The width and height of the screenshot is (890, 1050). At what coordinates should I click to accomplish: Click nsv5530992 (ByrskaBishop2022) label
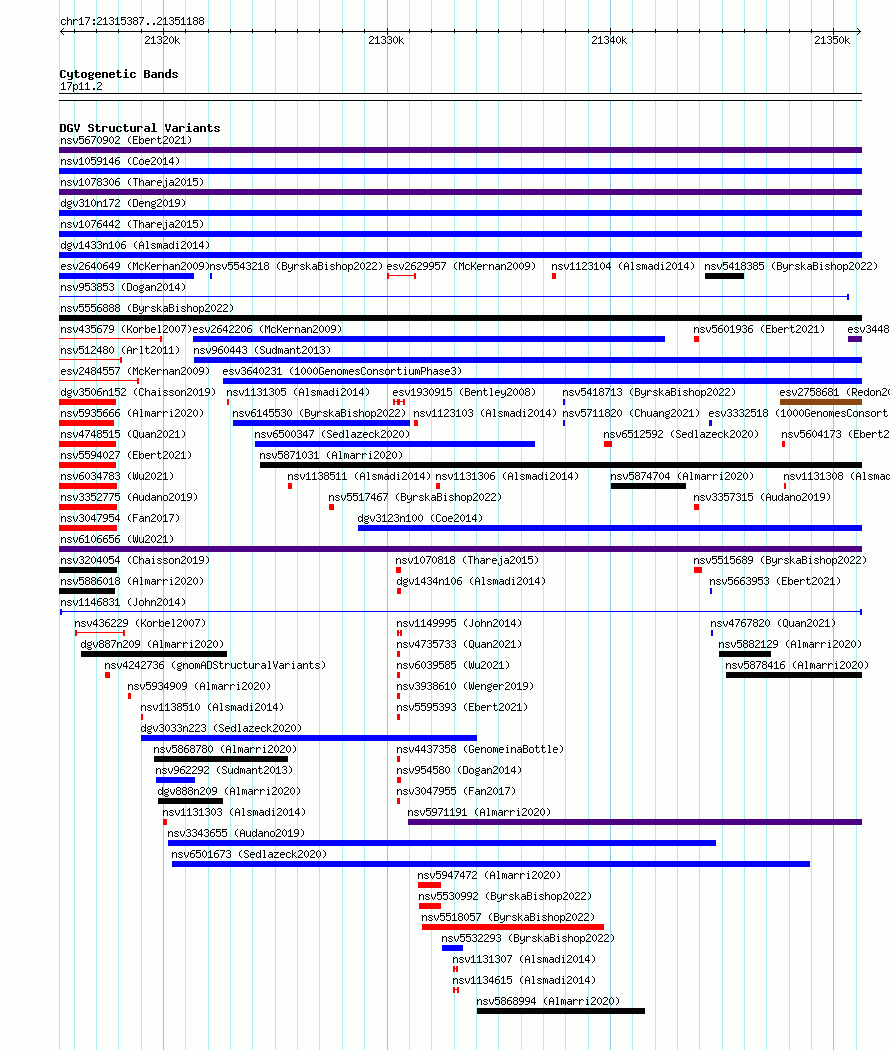tap(505, 896)
